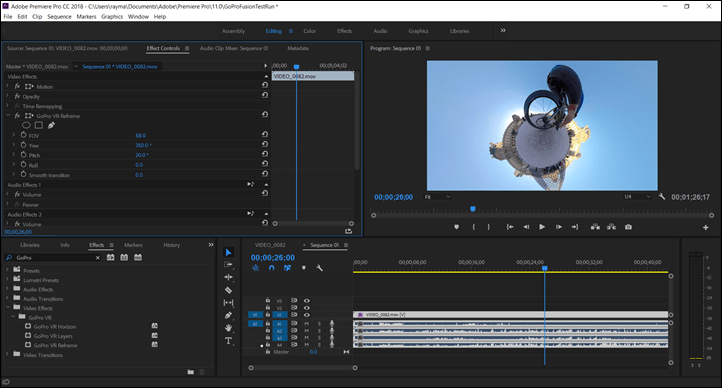
Task: Open the Markers menu
Action: tap(86, 17)
